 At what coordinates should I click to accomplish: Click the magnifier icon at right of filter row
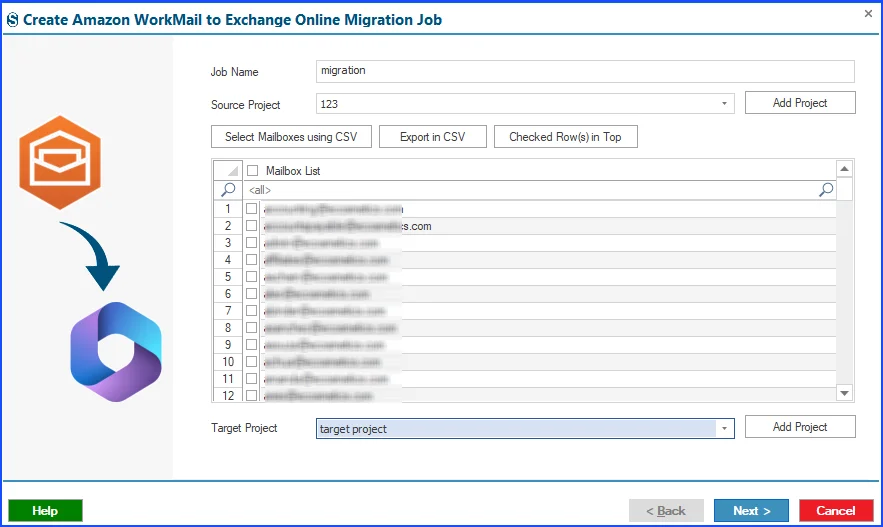[826, 190]
